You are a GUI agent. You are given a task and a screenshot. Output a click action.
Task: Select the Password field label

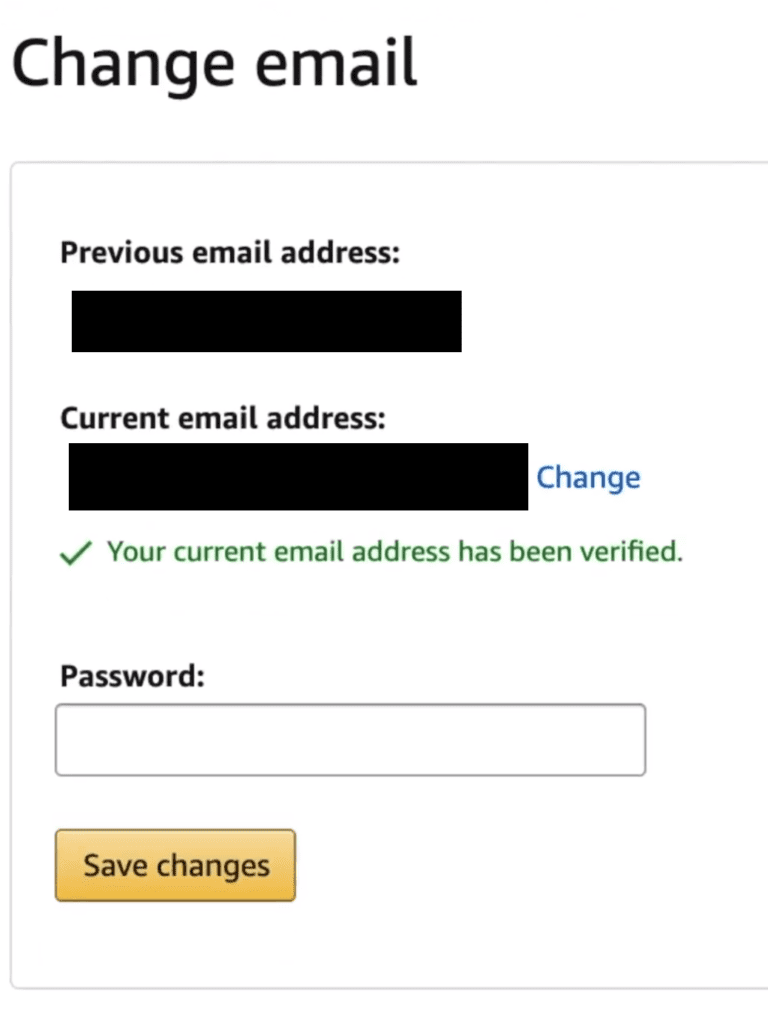(x=130, y=676)
